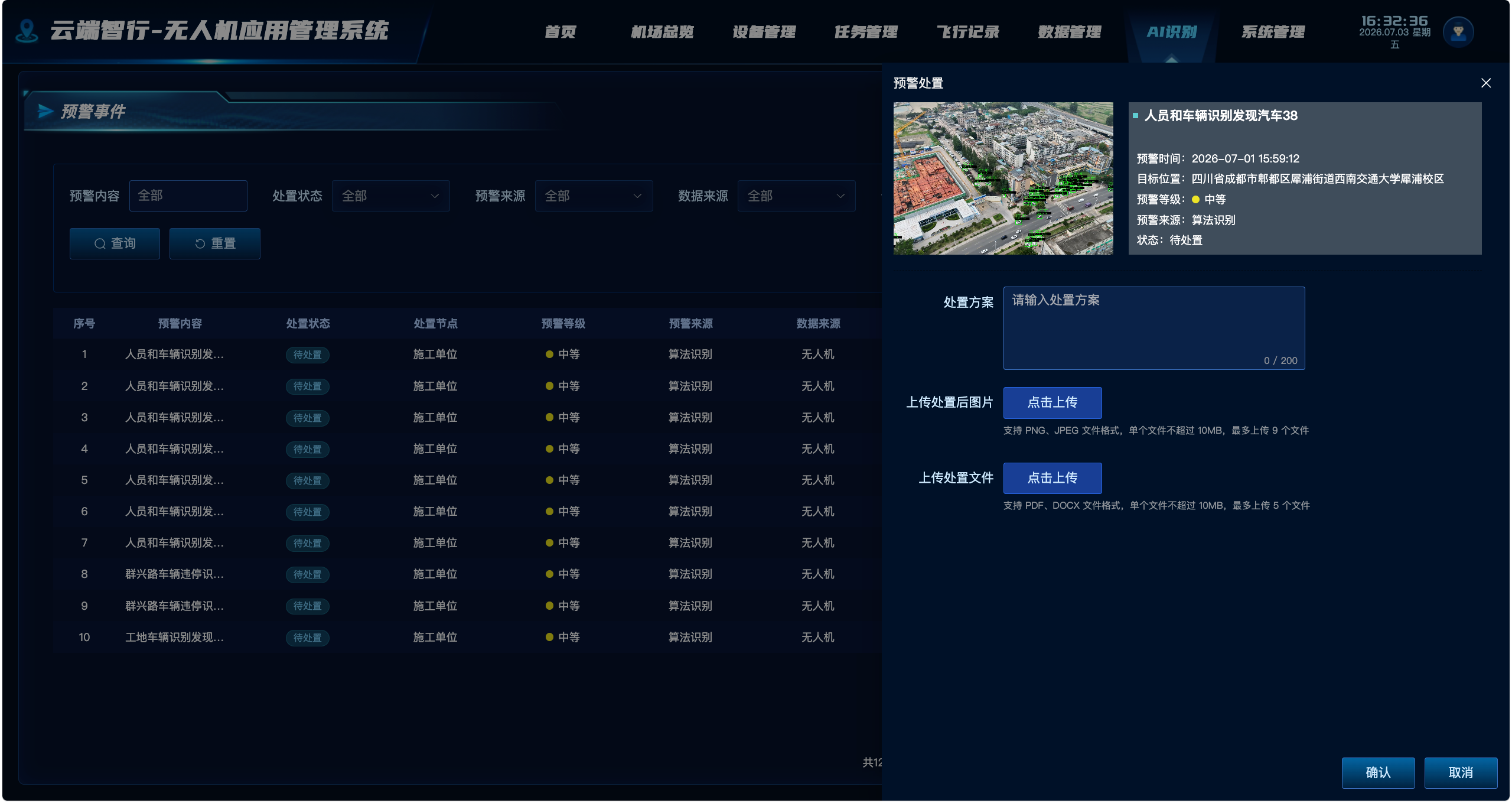This screenshot has height=803, width=1512.
Task: Confirm with the 确认 button
Action: coord(1378,773)
